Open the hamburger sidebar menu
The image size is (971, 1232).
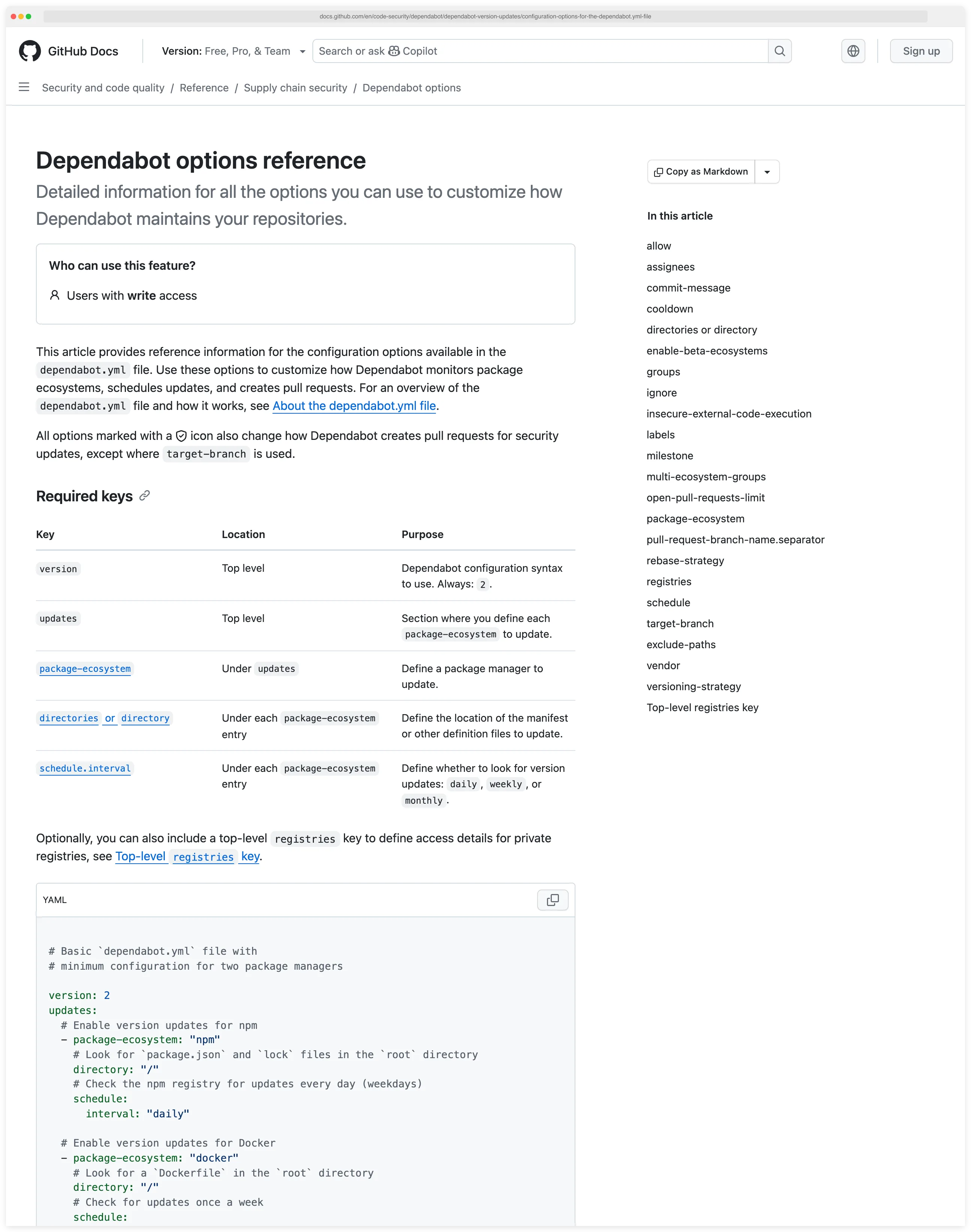click(24, 88)
